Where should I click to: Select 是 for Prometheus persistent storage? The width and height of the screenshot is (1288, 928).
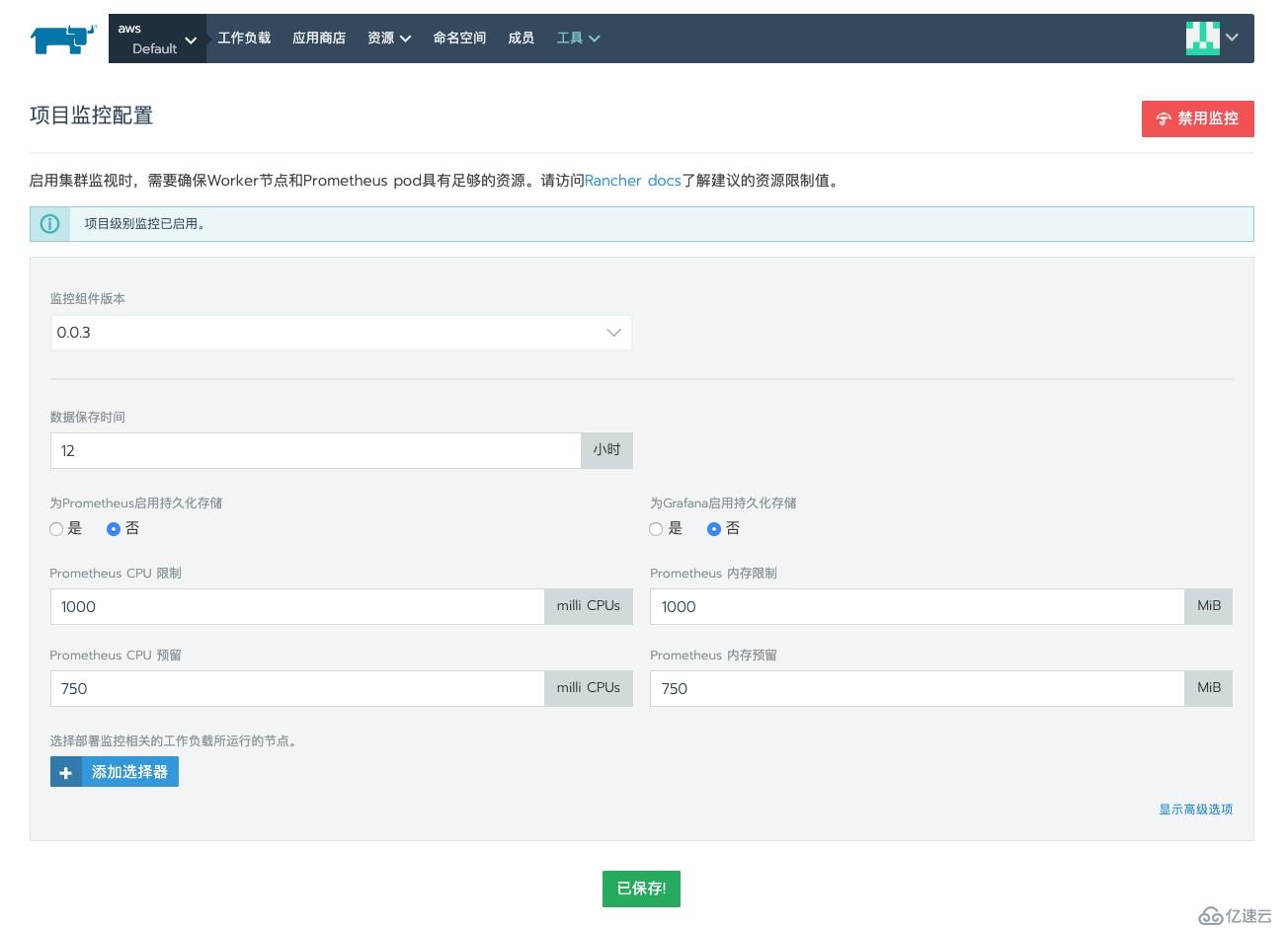tap(56, 529)
